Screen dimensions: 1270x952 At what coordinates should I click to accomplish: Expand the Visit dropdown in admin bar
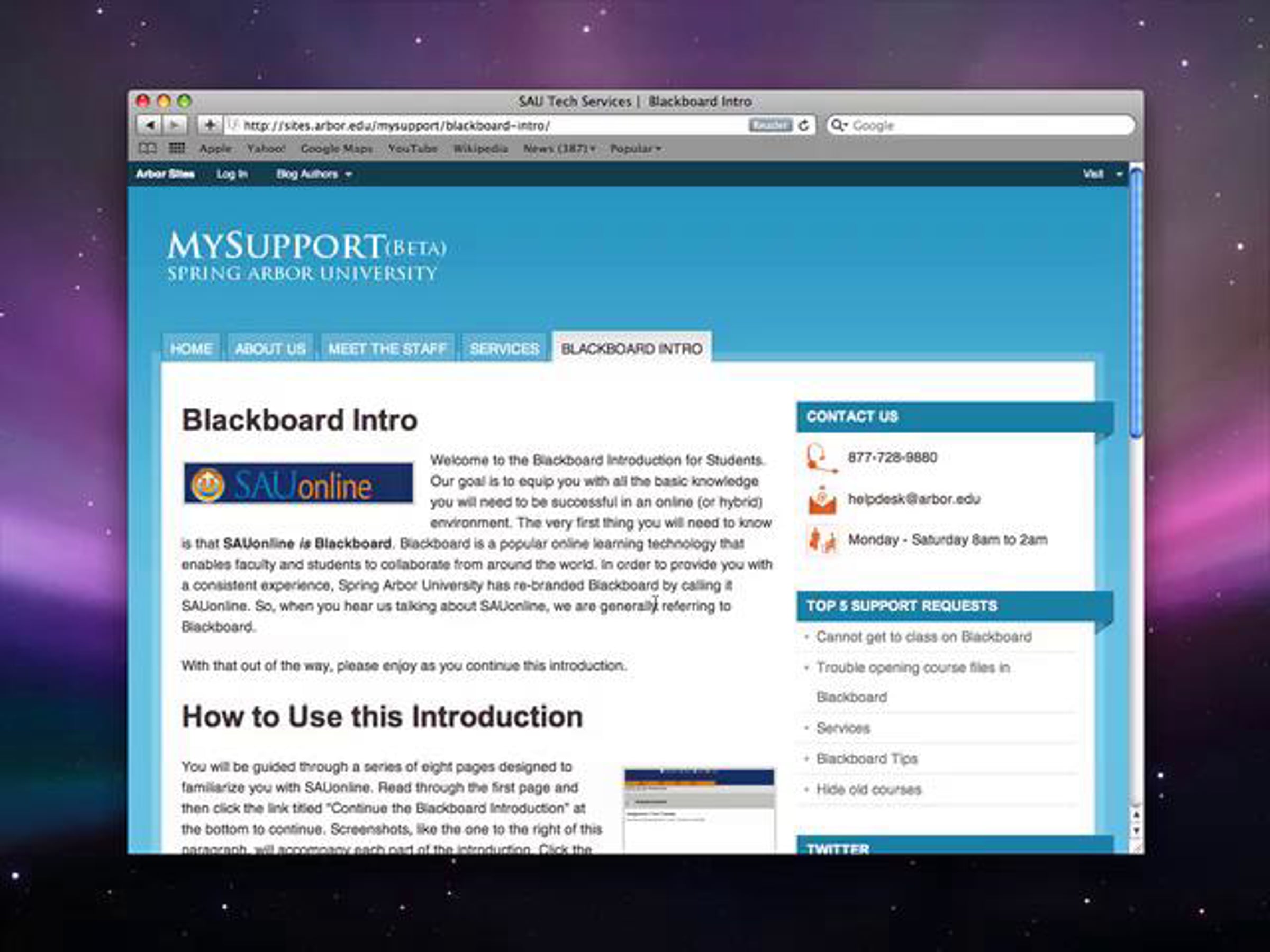click(1102, 174)
